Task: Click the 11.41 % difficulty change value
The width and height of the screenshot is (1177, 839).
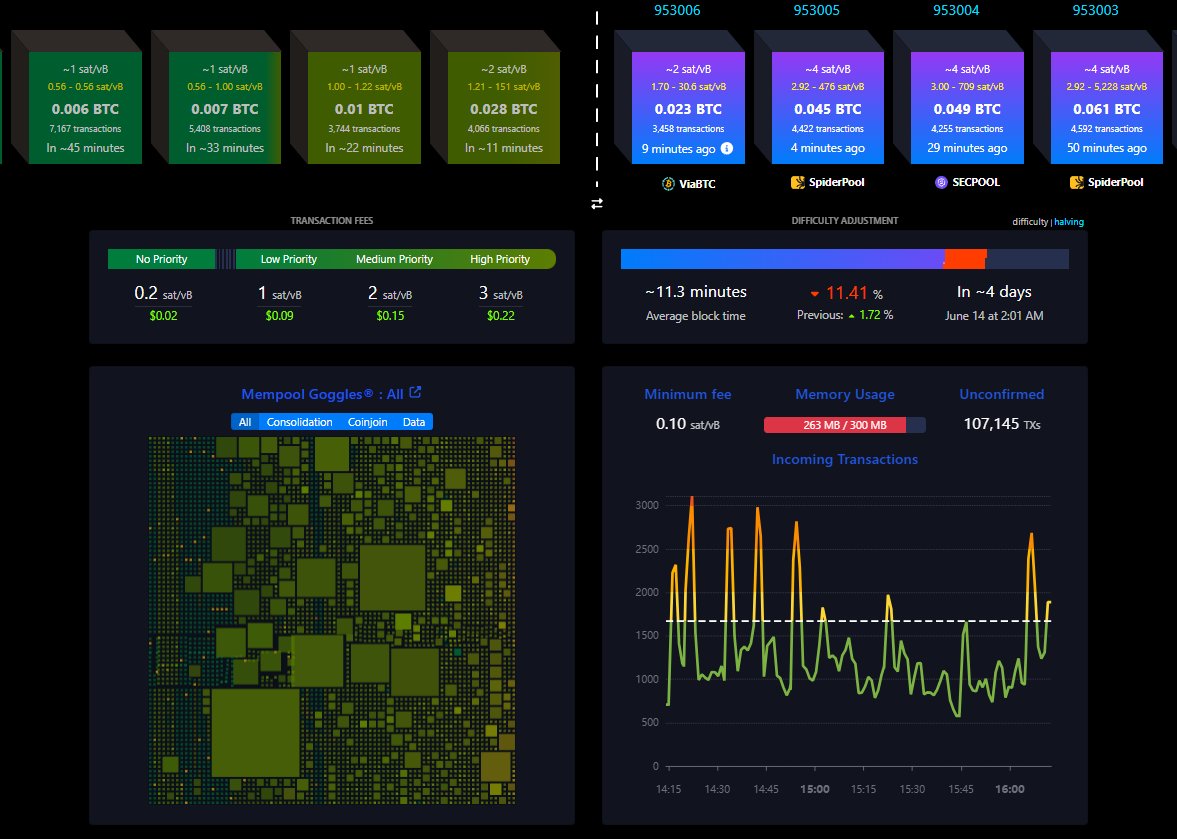Action: (x=847, y=293)
